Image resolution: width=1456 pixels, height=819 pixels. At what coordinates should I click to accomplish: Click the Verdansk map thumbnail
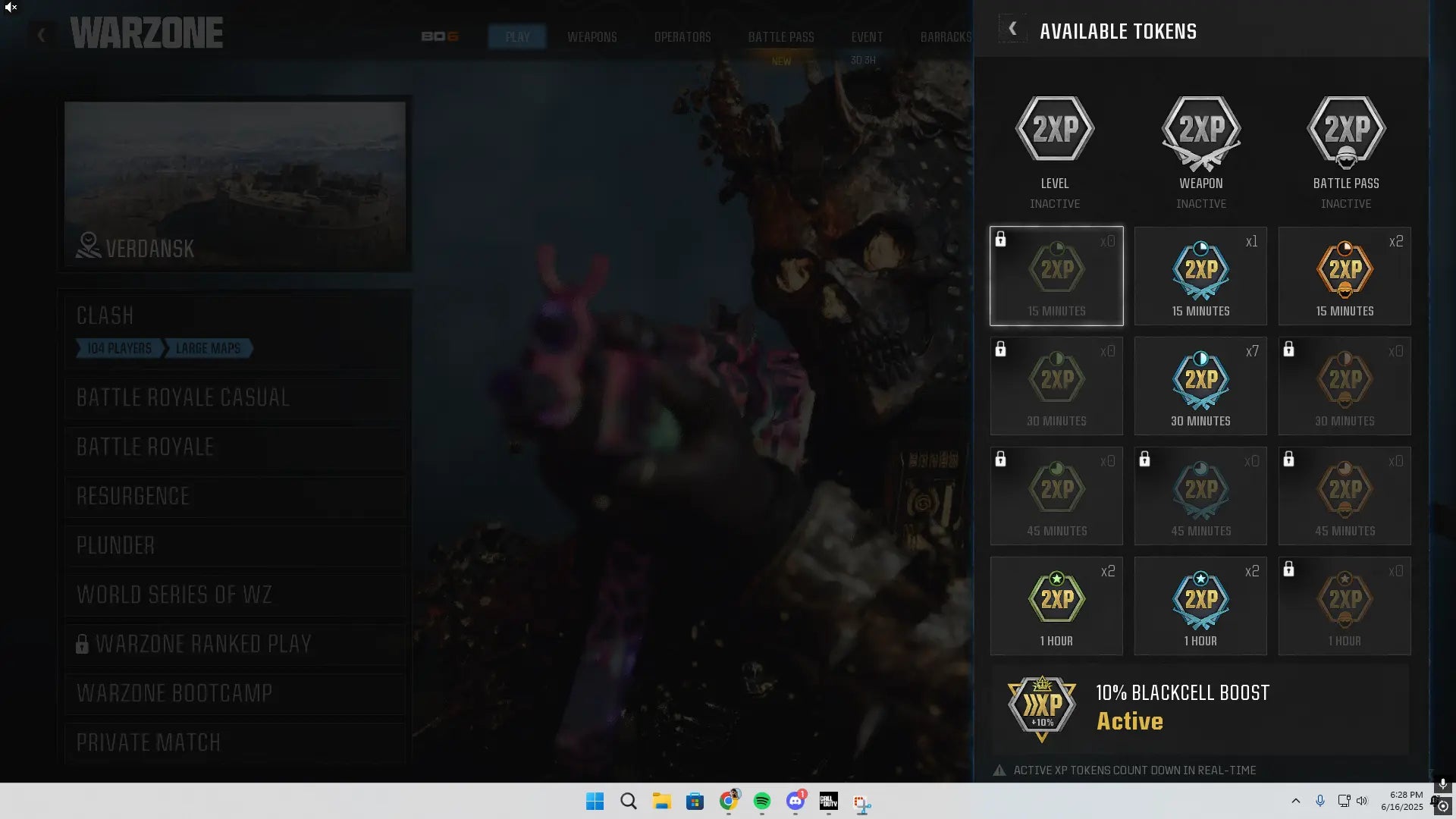[x=235, y=186]
